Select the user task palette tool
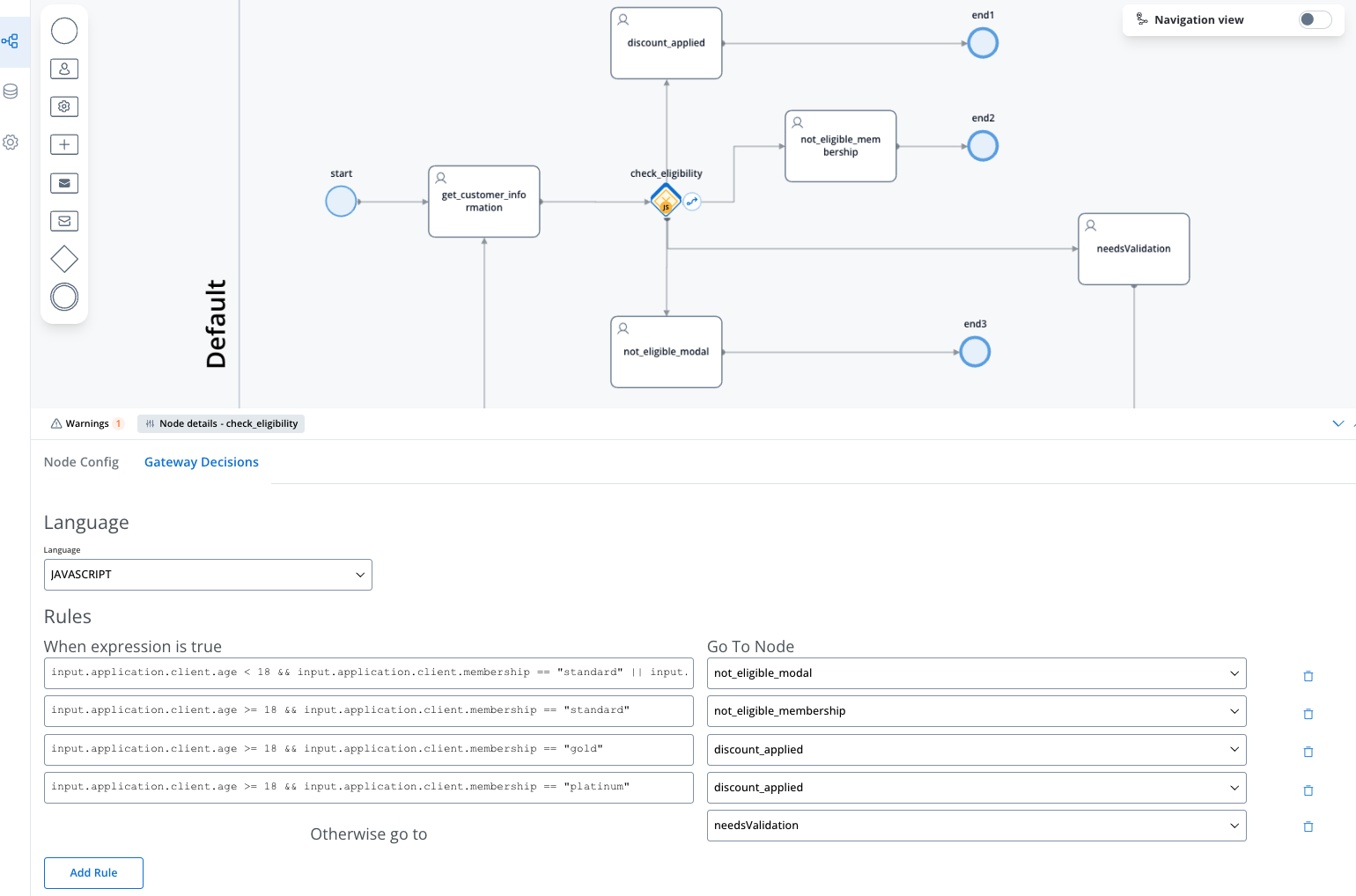Image resolution: width=1356 pixels, height=896 pixels. coord(64,69)
